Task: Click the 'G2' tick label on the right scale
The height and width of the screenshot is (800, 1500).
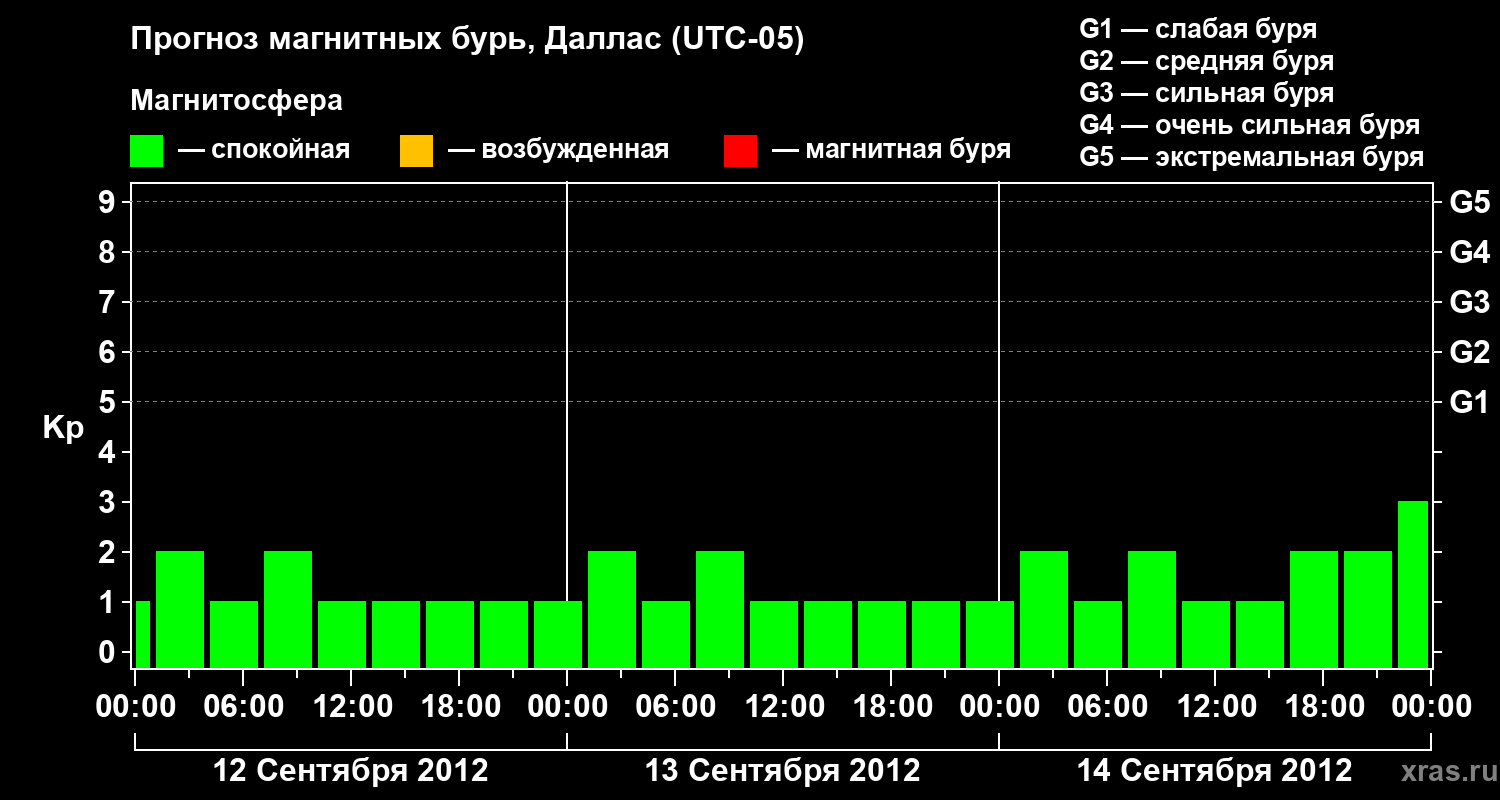Action: click(x=1470, y=353)
